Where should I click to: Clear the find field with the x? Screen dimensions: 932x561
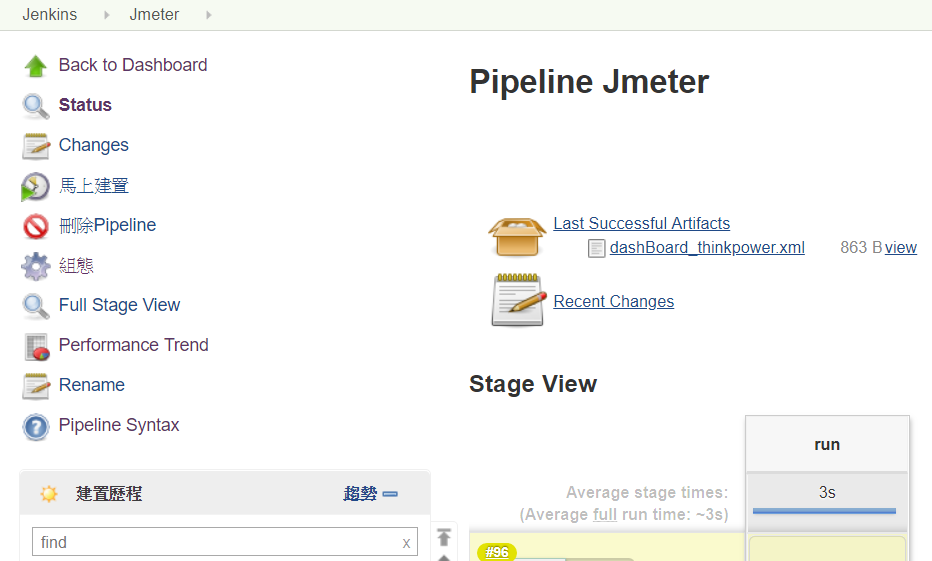tap(406, 543)
